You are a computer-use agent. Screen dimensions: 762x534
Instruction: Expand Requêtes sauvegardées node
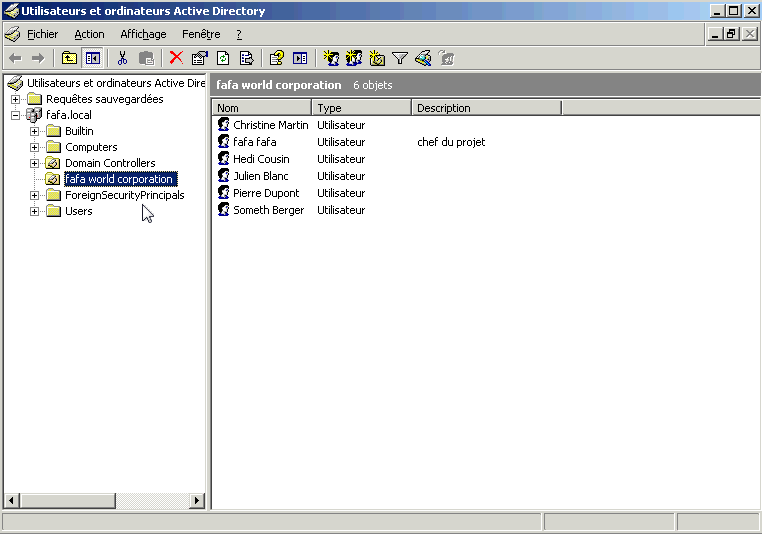coord(16,99)
